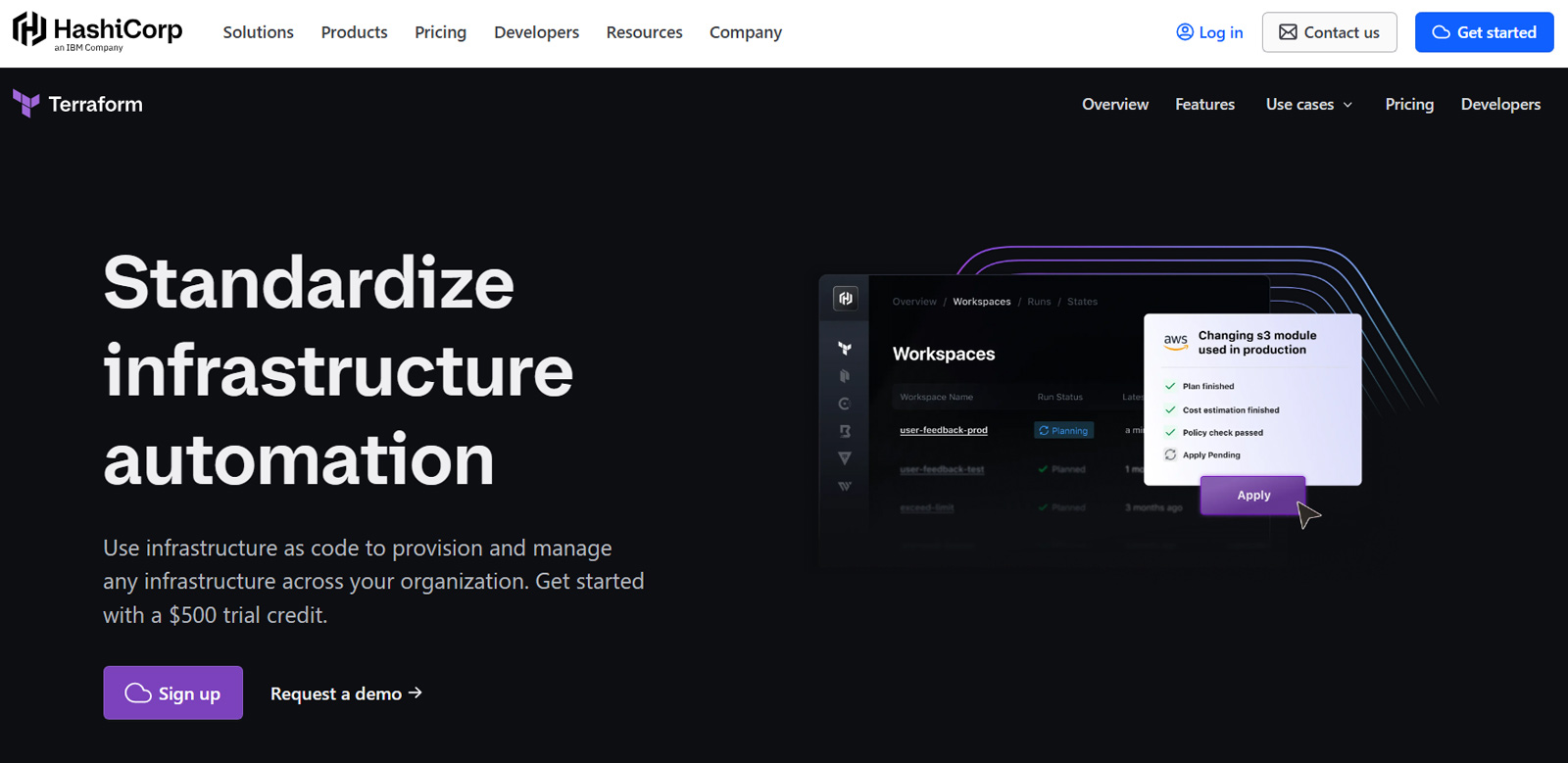Select the Boundary icon in the dashboard sidebar
This screenshot has height=763, width=1568.
point(845,431)
